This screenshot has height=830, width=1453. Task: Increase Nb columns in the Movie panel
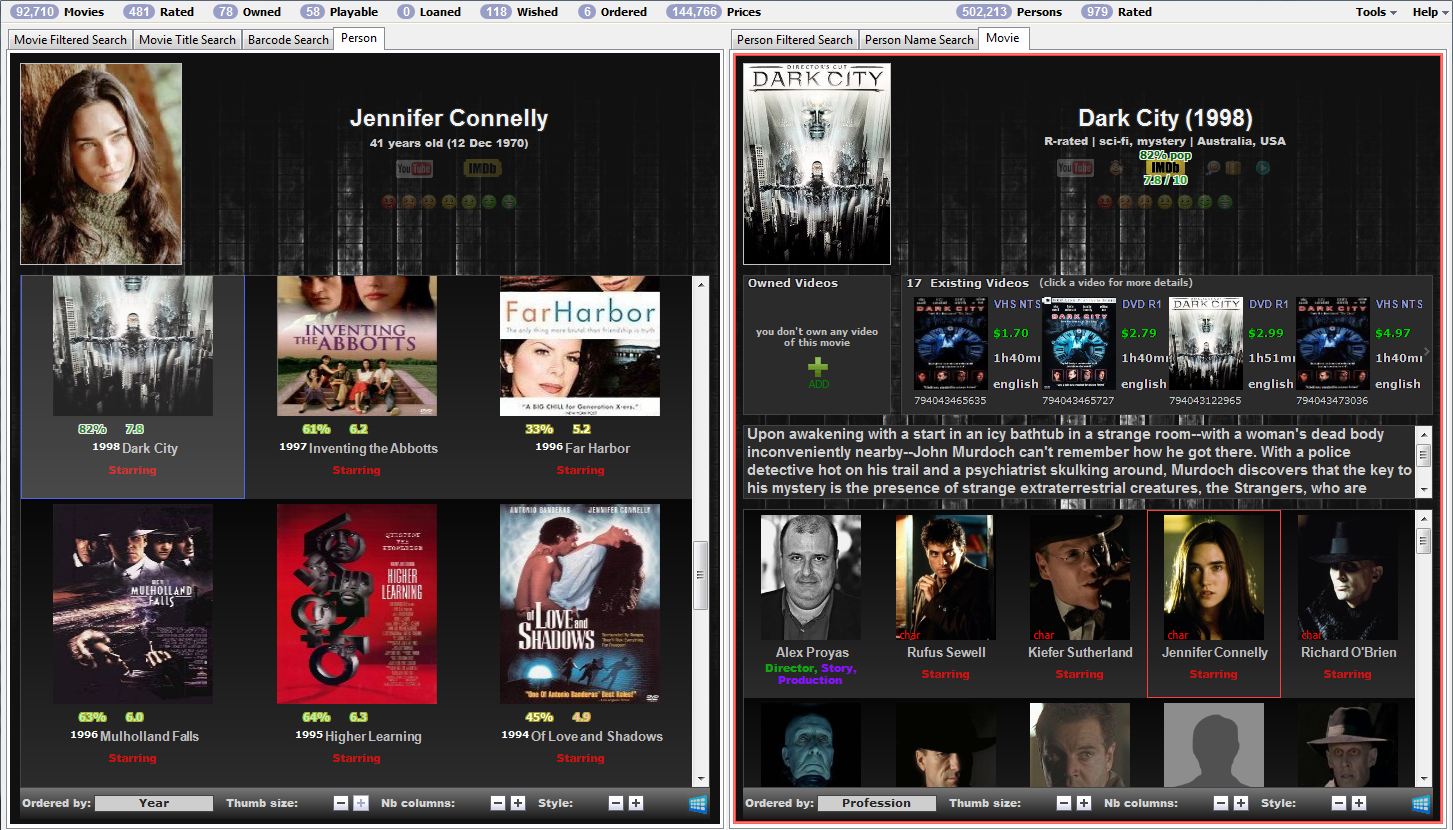tap(1241, 803)
